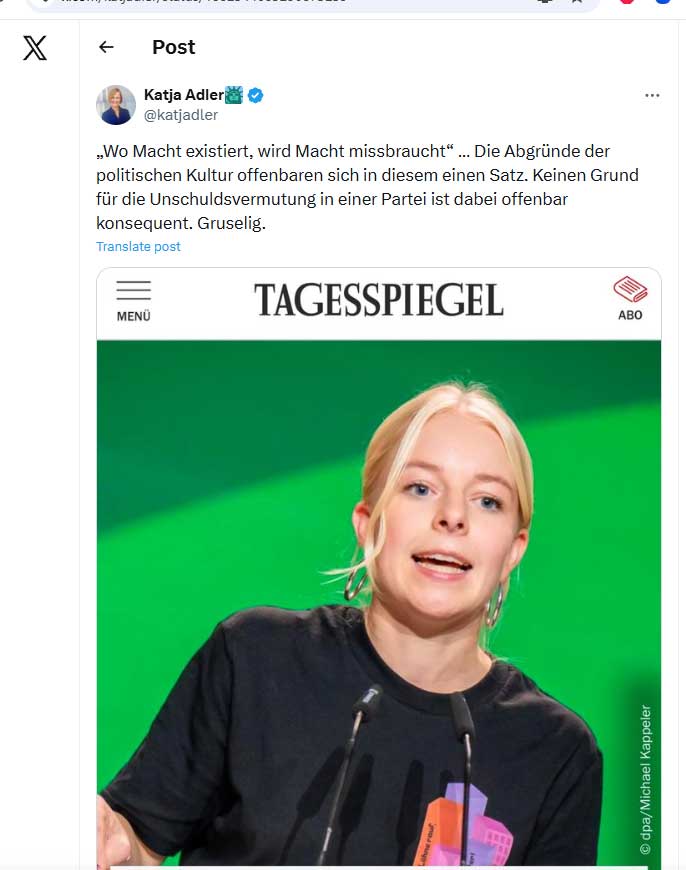
Task: Click the red extension icon in toolbar
Action: coord(627,2)
